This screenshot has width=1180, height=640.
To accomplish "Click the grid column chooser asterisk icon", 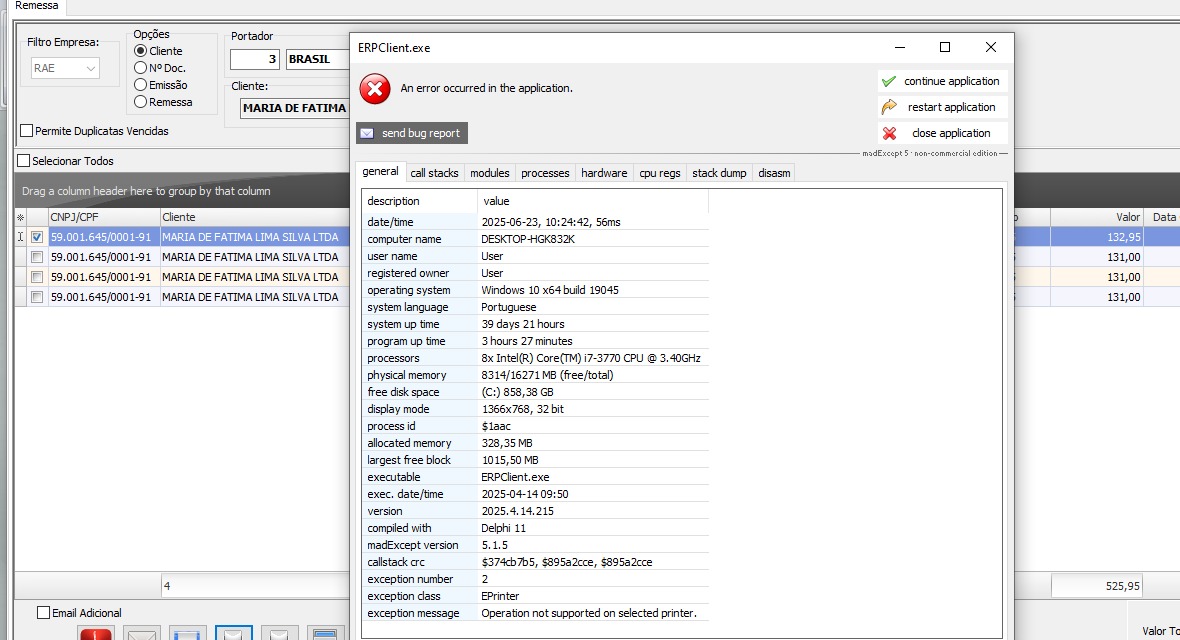I will [x=20, y=217].
